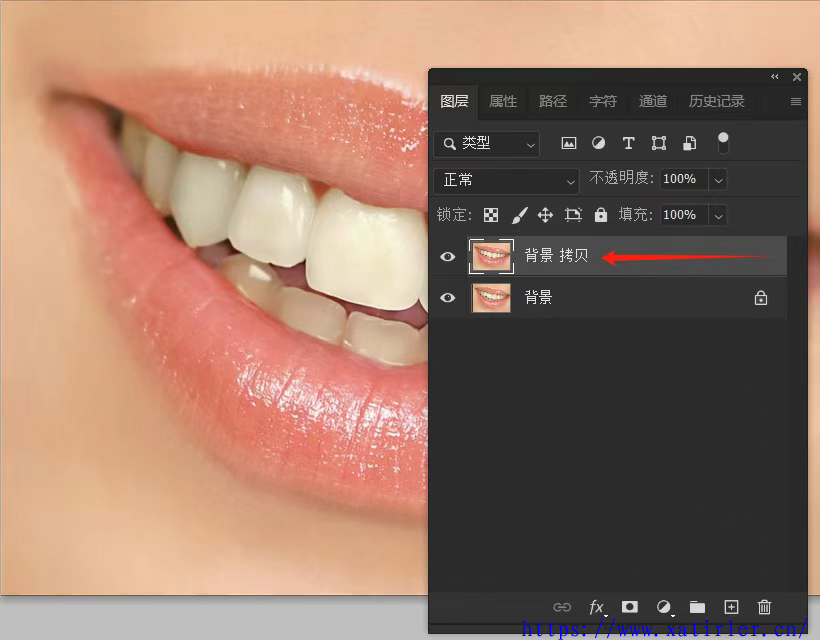820x640 pixels.
Task: Expand the 不透明度 opacity dropdown arrow
Action: coord(718,180)
